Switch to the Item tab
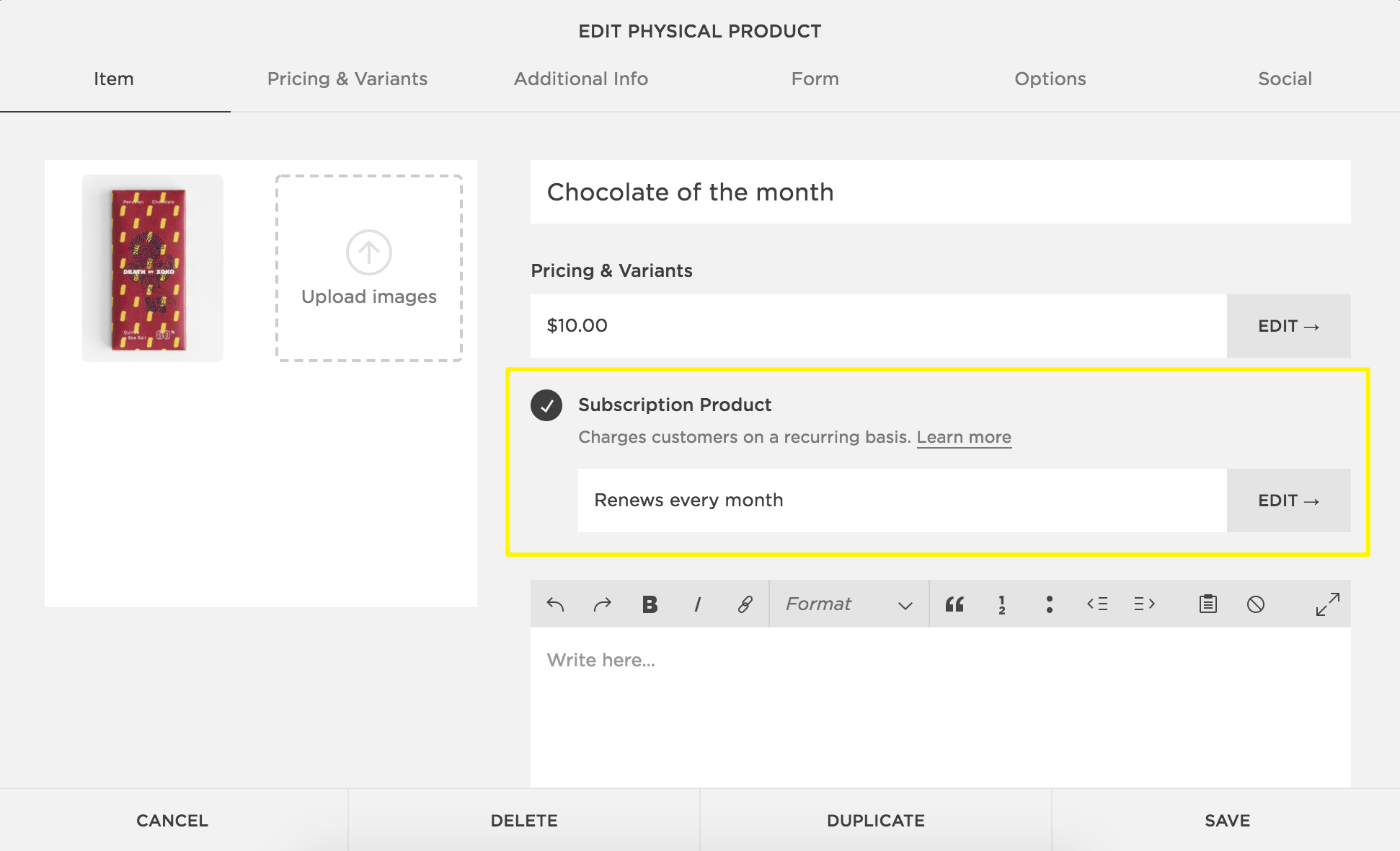This screenshot has height=851, width=1400. pos(114,79)
